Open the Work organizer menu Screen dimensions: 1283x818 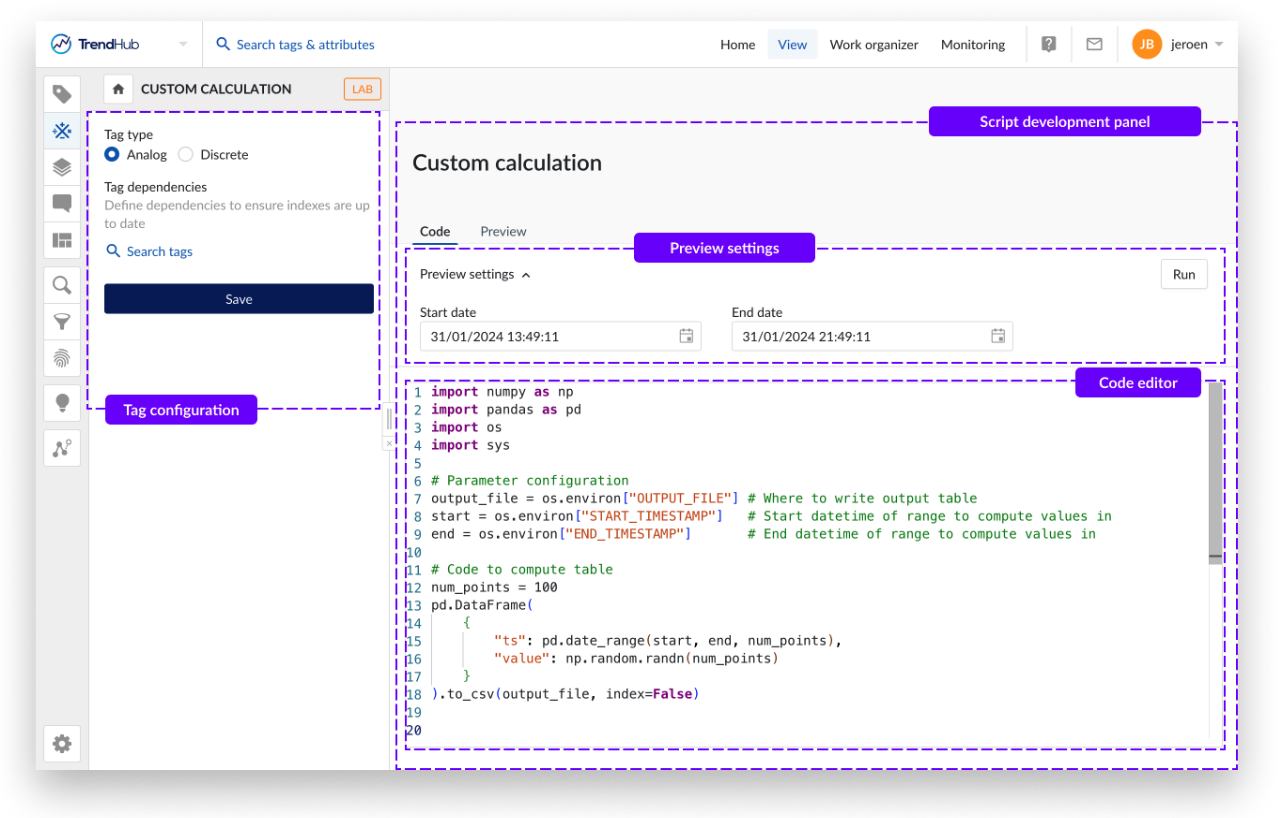(x=873, y=45)
